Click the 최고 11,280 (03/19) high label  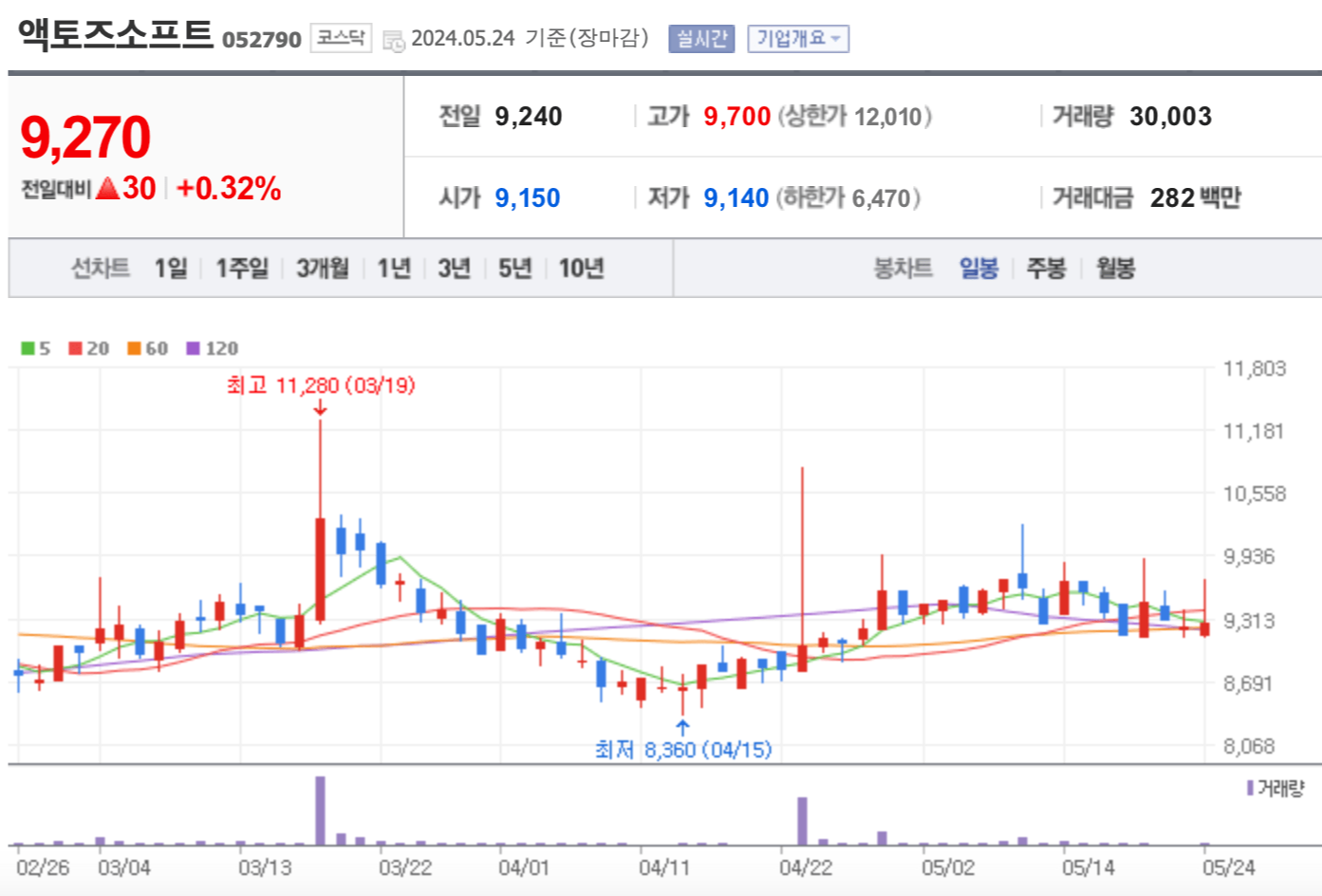[x=321, y=385]
